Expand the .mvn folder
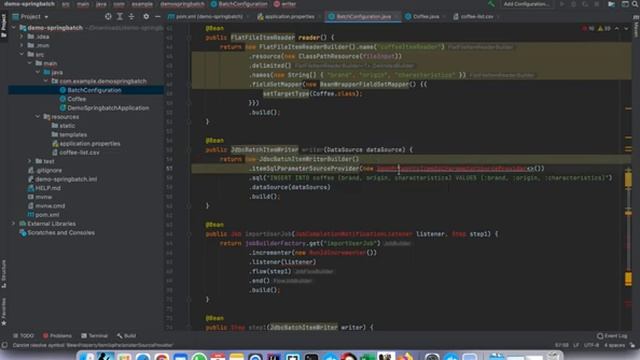Viewport: 640px width, 360px height. [x=22, y=46]
